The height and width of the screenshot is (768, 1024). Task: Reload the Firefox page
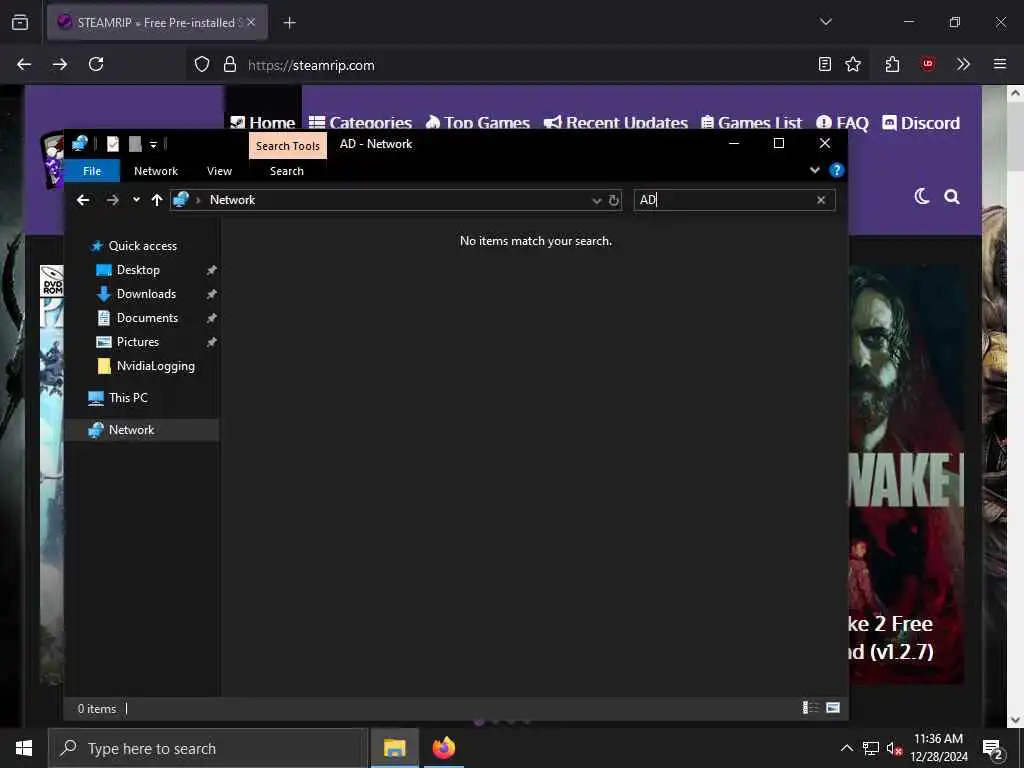[96, 64]
